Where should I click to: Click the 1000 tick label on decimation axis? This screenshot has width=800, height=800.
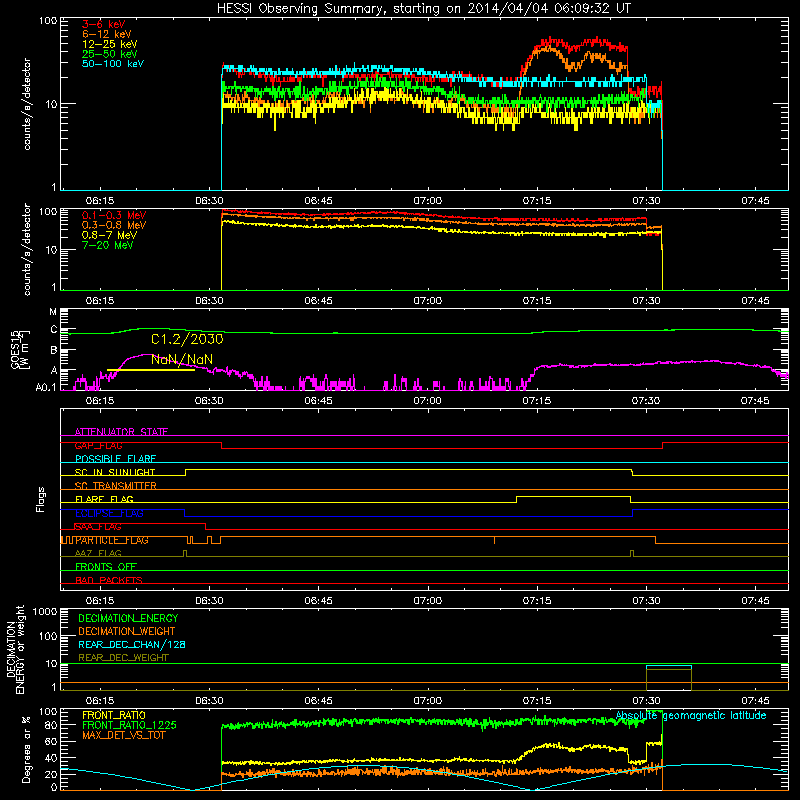point(45,612)
